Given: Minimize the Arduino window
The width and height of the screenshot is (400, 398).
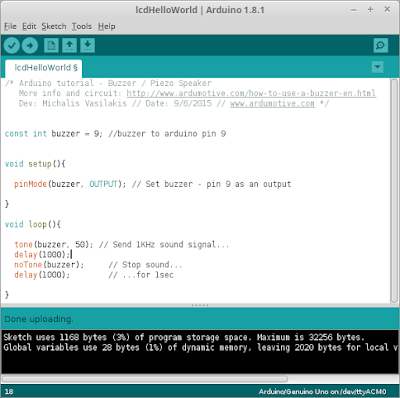Looking at the screenshot, I should click(x=354, y=10).
